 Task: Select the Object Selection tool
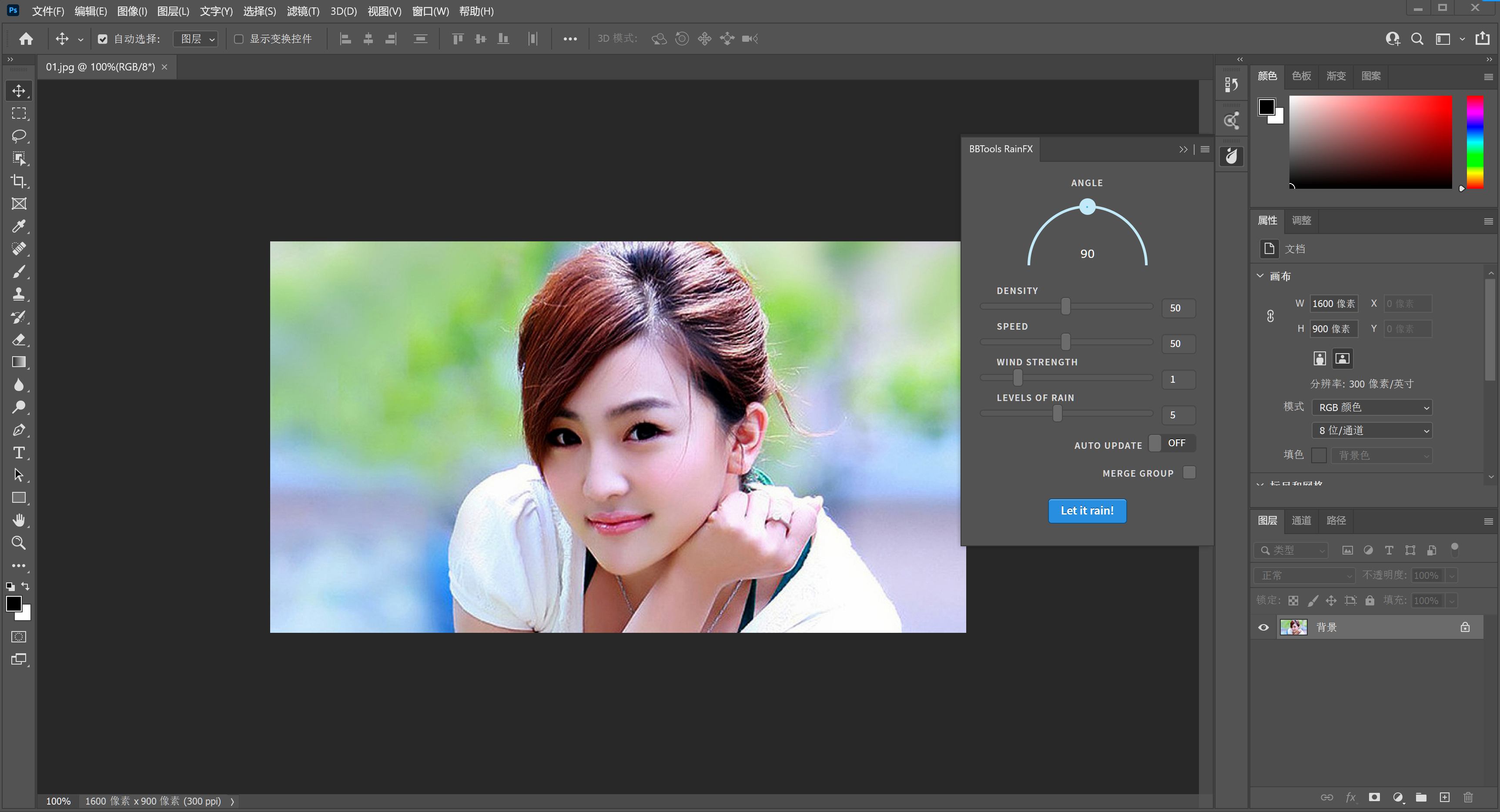19,158
